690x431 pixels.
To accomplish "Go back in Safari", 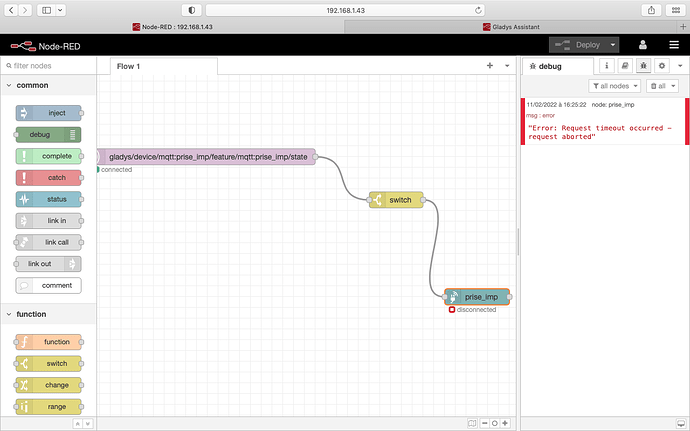I will (11, 10).
